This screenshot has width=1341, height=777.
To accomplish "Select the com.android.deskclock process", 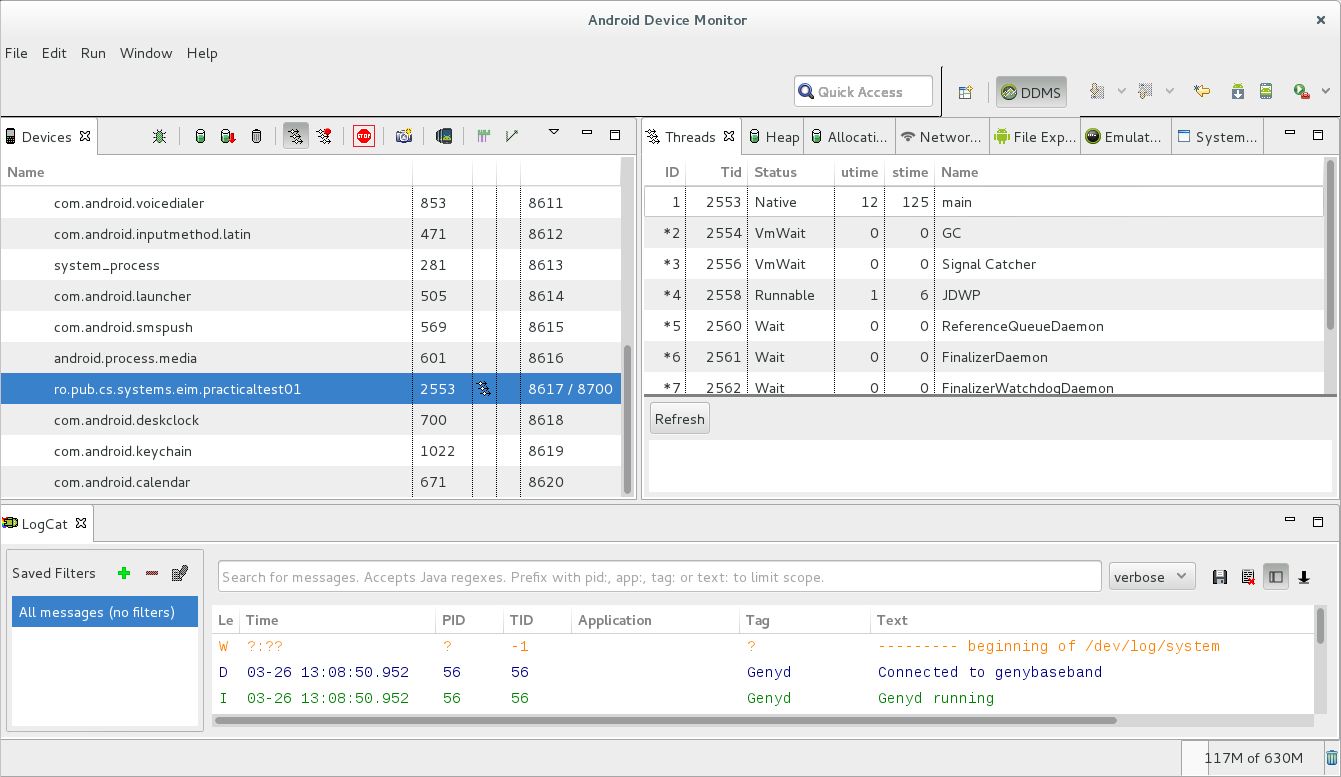I will click(x=311, y=420).
